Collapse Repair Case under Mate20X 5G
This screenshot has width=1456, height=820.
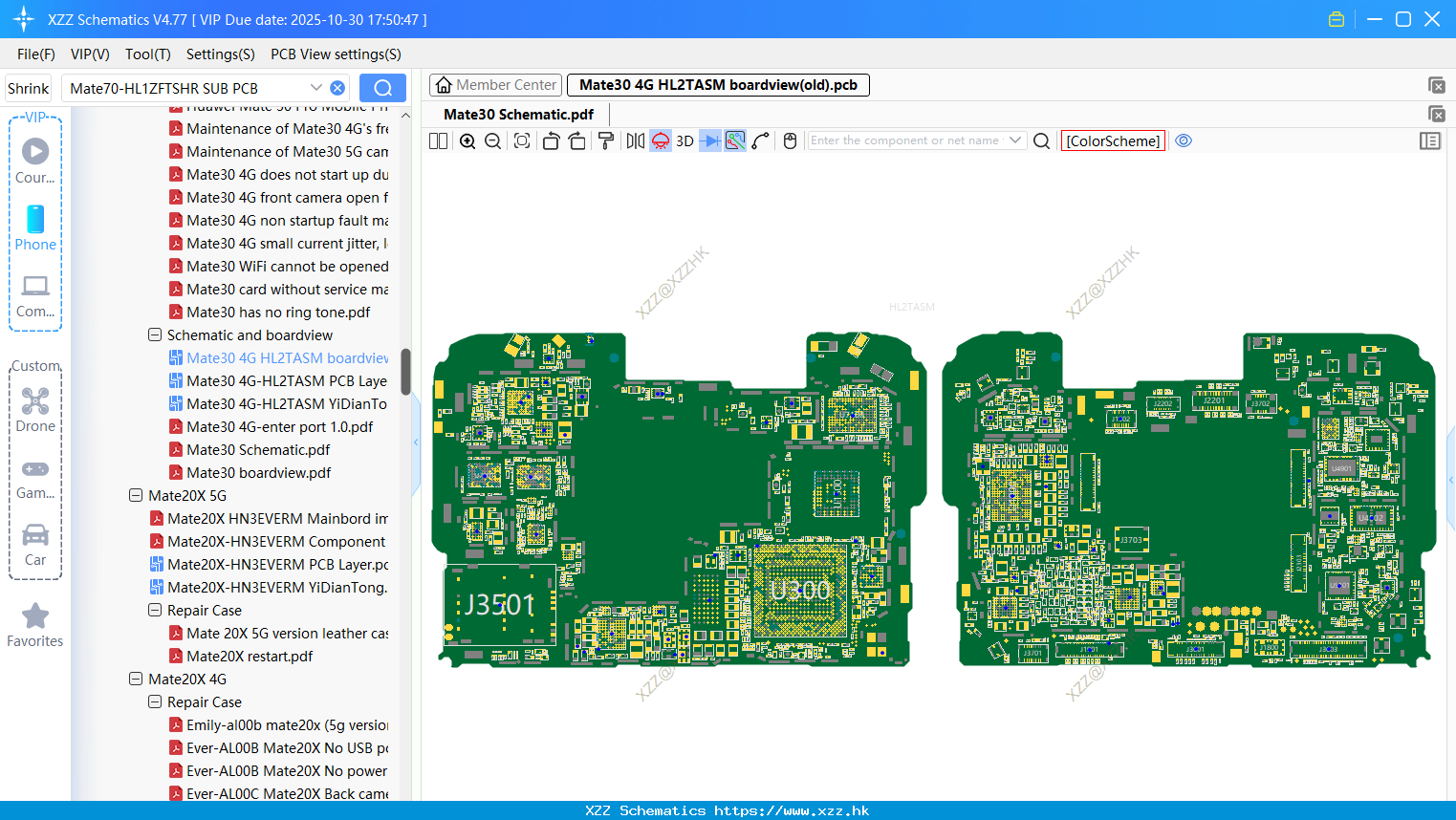pyautogui.click(x=155, y=610)
